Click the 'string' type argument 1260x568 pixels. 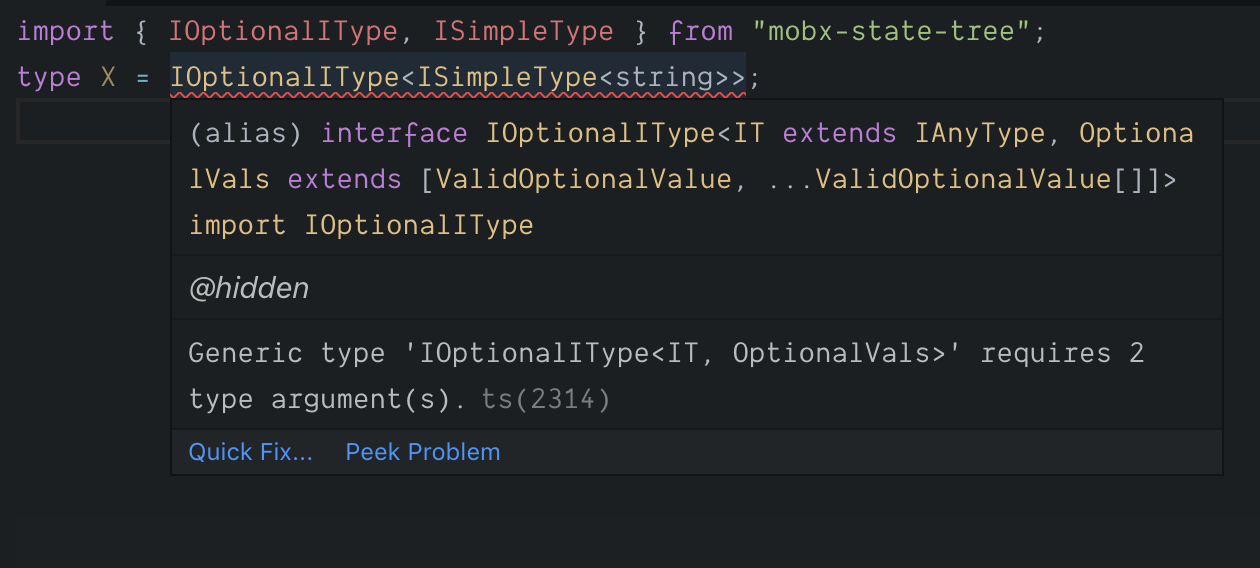click(662, 77)
